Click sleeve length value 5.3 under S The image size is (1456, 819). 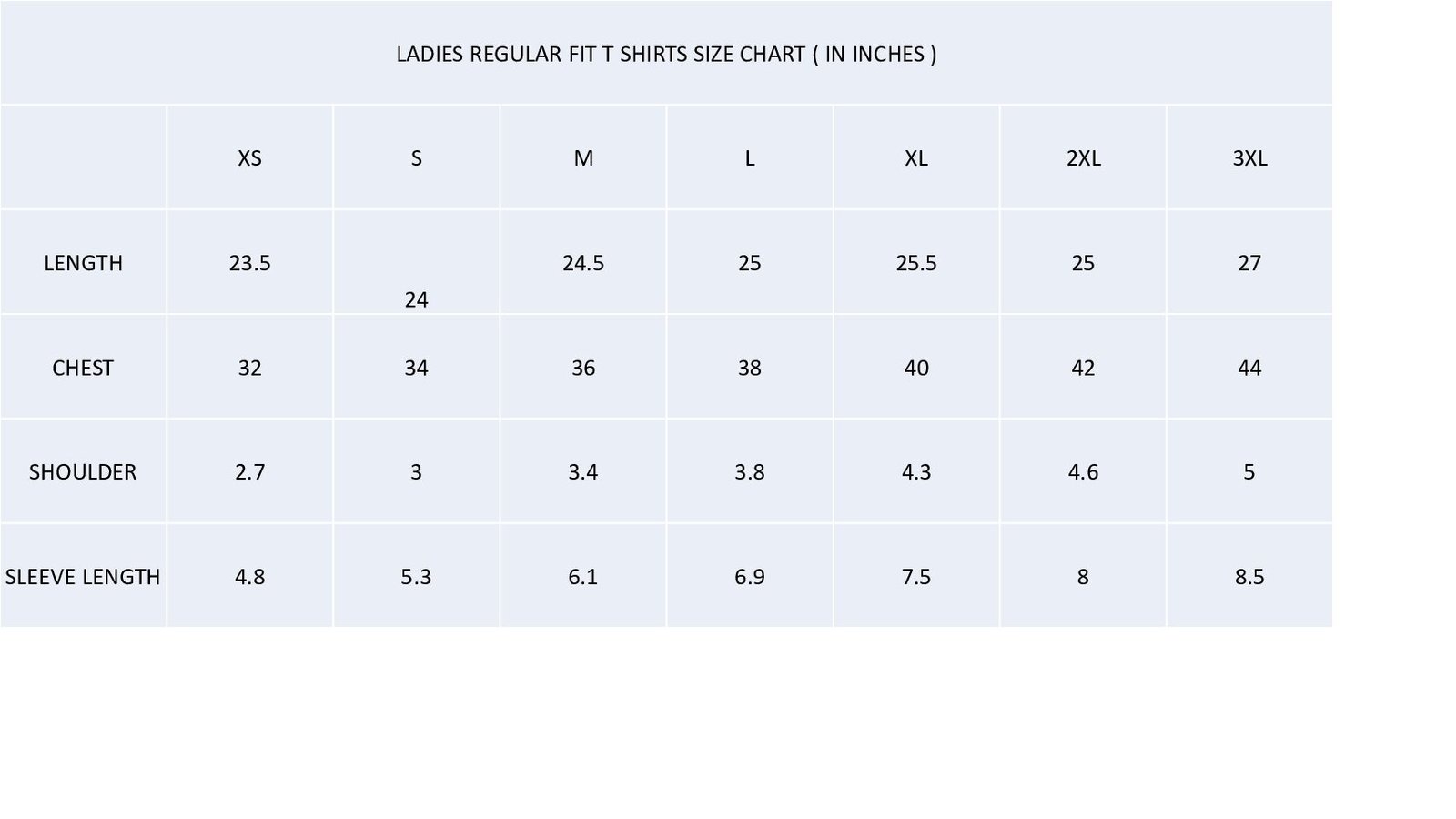pos(416,577)
